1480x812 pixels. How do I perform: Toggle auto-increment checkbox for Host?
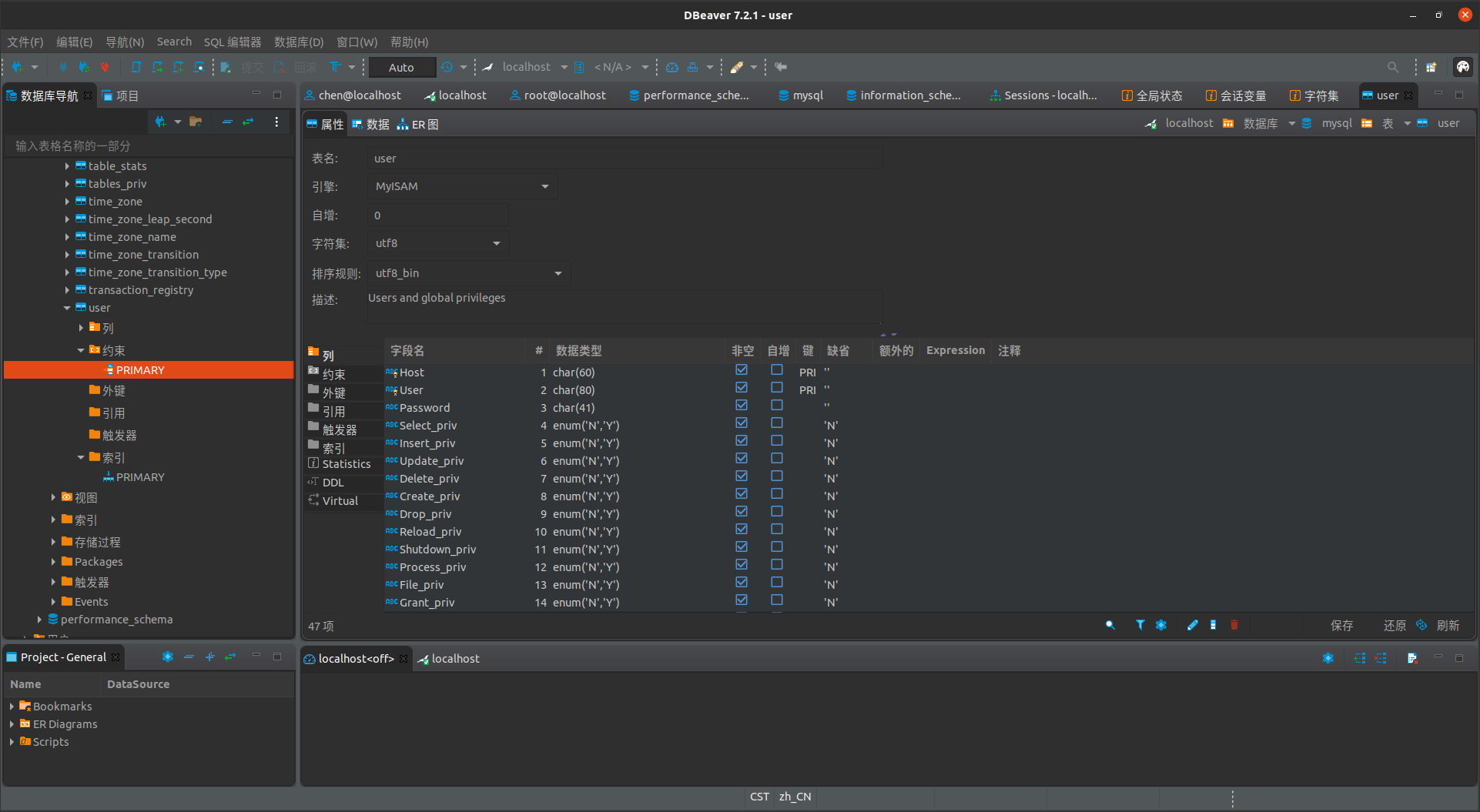click(x=777, y=370)
